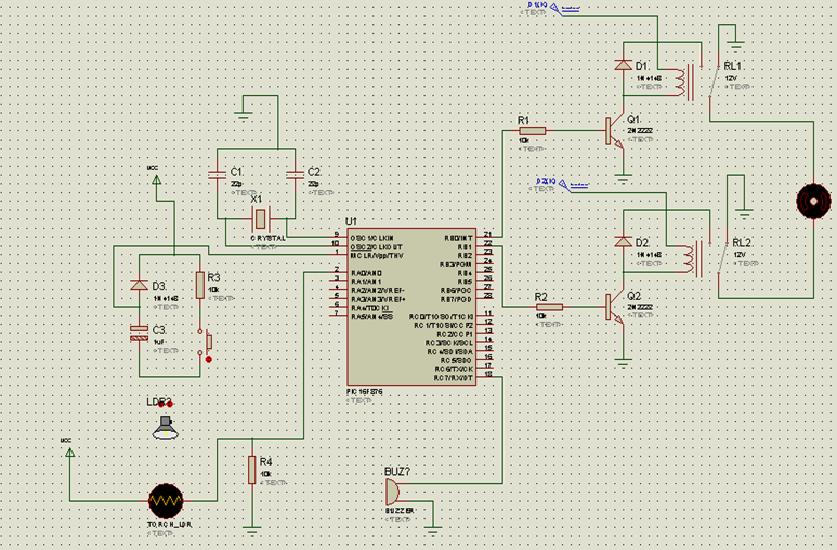Image resolution: width=837 pixels, height=550 pixels.
Task: Select diode D2 above transistor Q2
Action: coord(623,242)
